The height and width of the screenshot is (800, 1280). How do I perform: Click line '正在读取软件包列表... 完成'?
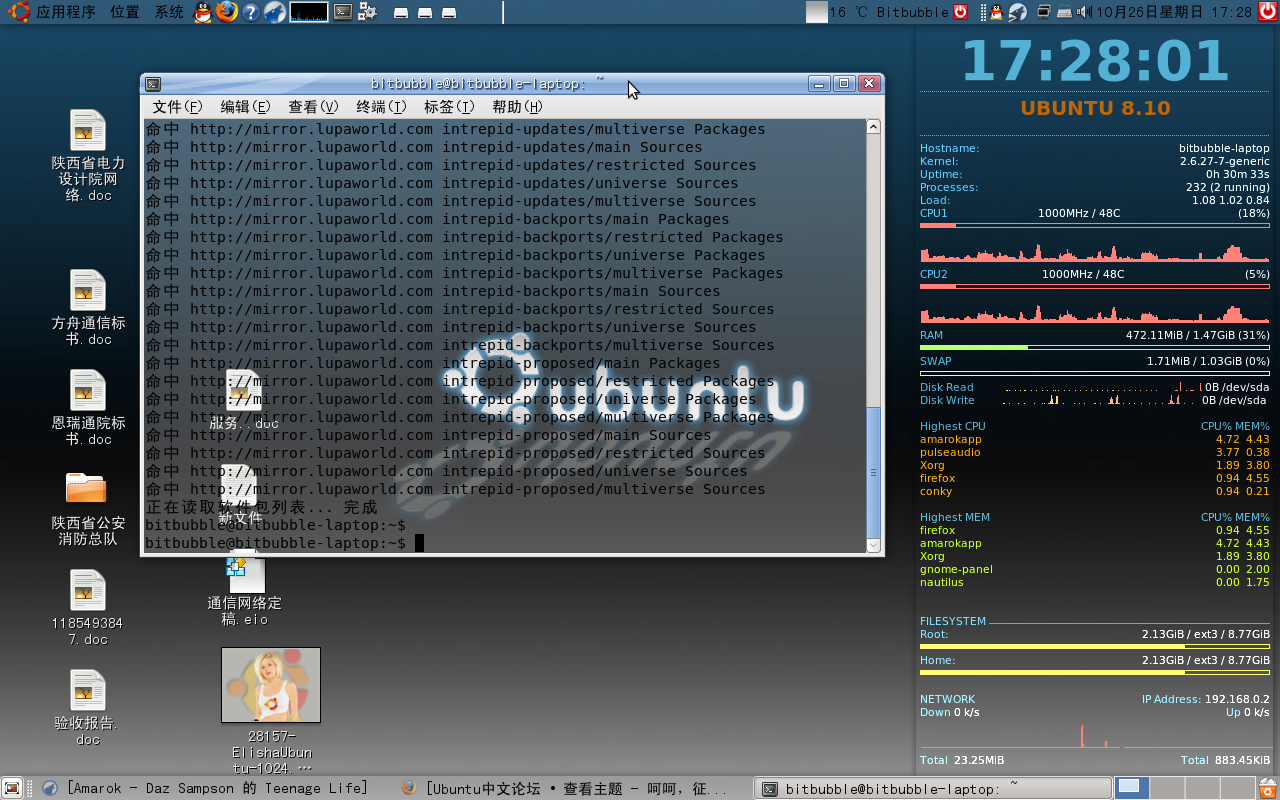[x=262, y=507]
